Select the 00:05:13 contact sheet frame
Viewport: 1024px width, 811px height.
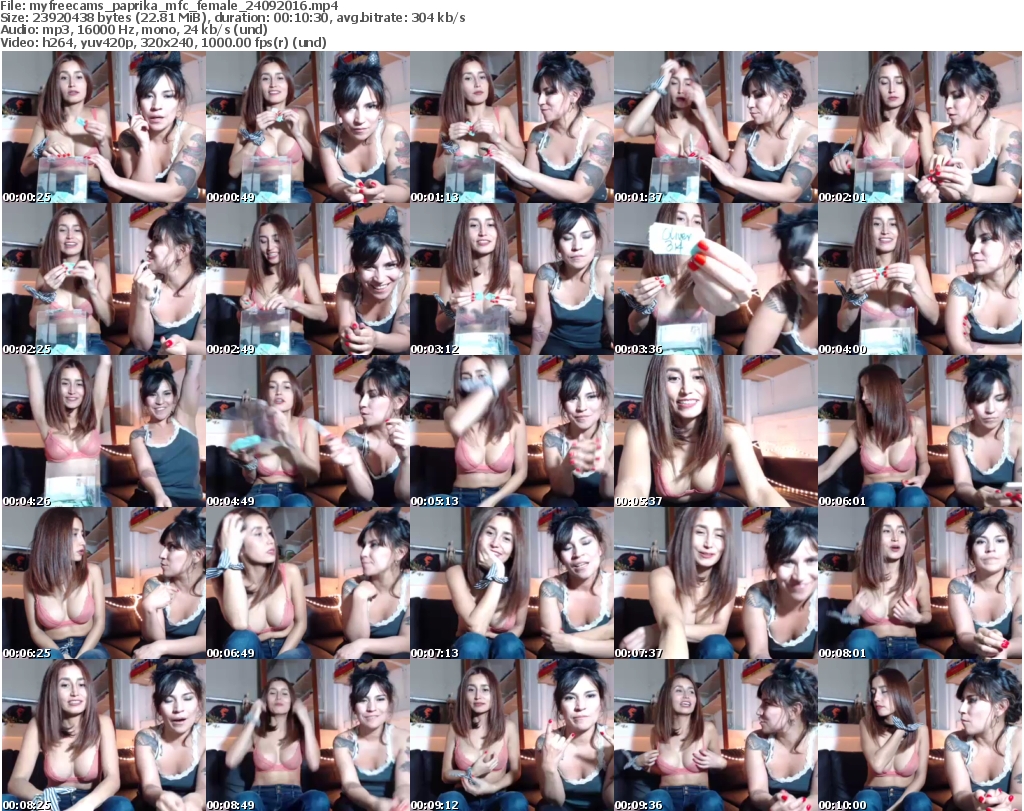point(511,432)
